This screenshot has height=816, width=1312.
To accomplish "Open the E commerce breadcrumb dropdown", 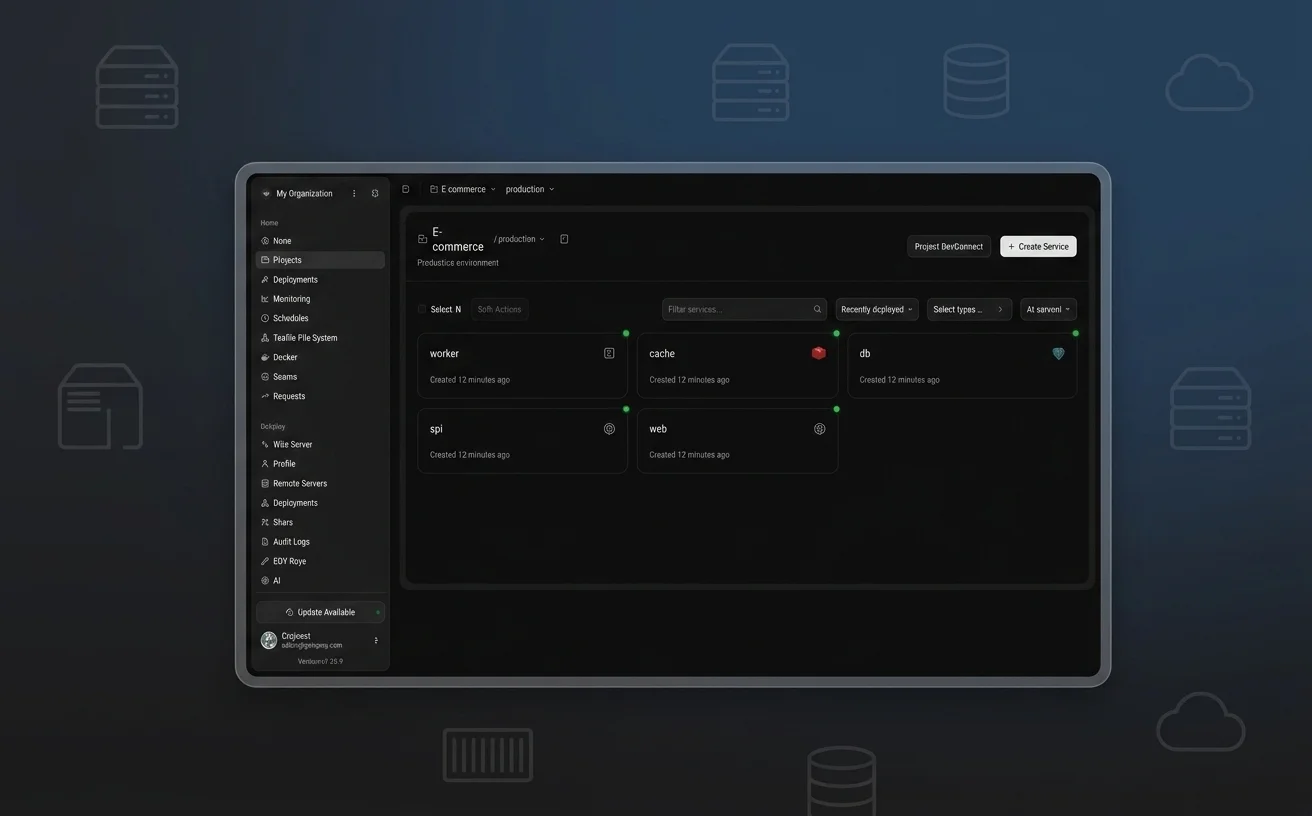I will (x=463, y=189).
